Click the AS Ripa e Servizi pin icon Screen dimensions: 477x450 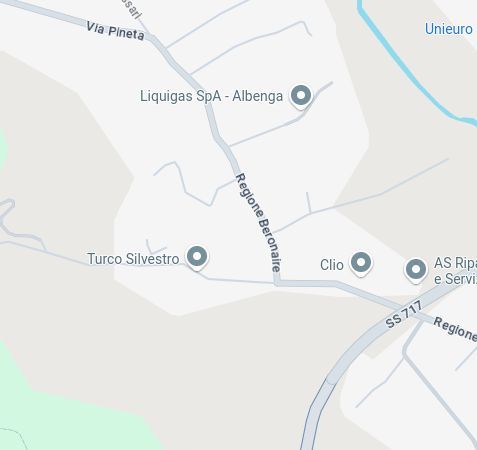point(416,271)
